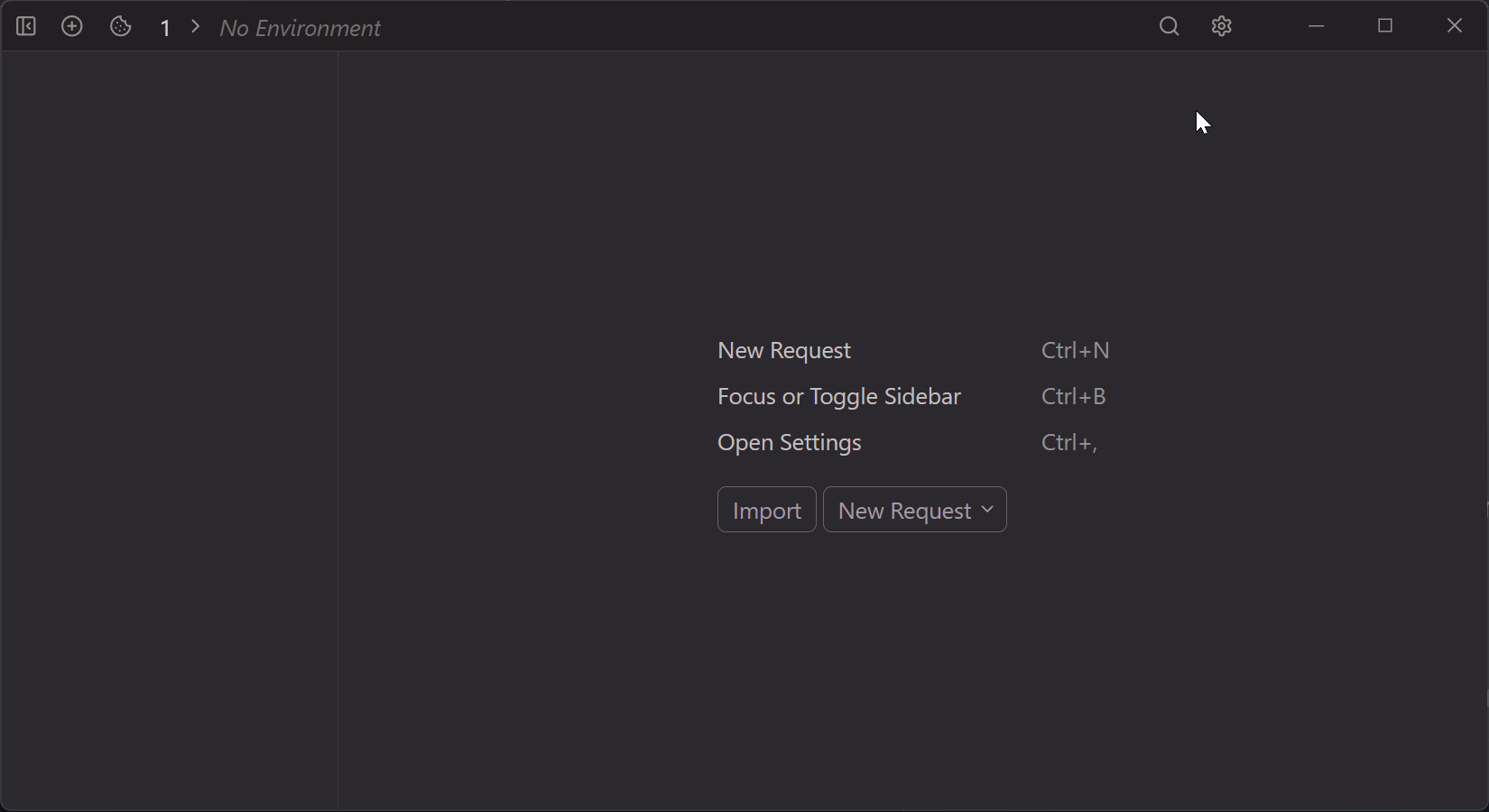Maximize the application window
This screenshot has height=812, width=1489.
click(x=1386, y=26)
